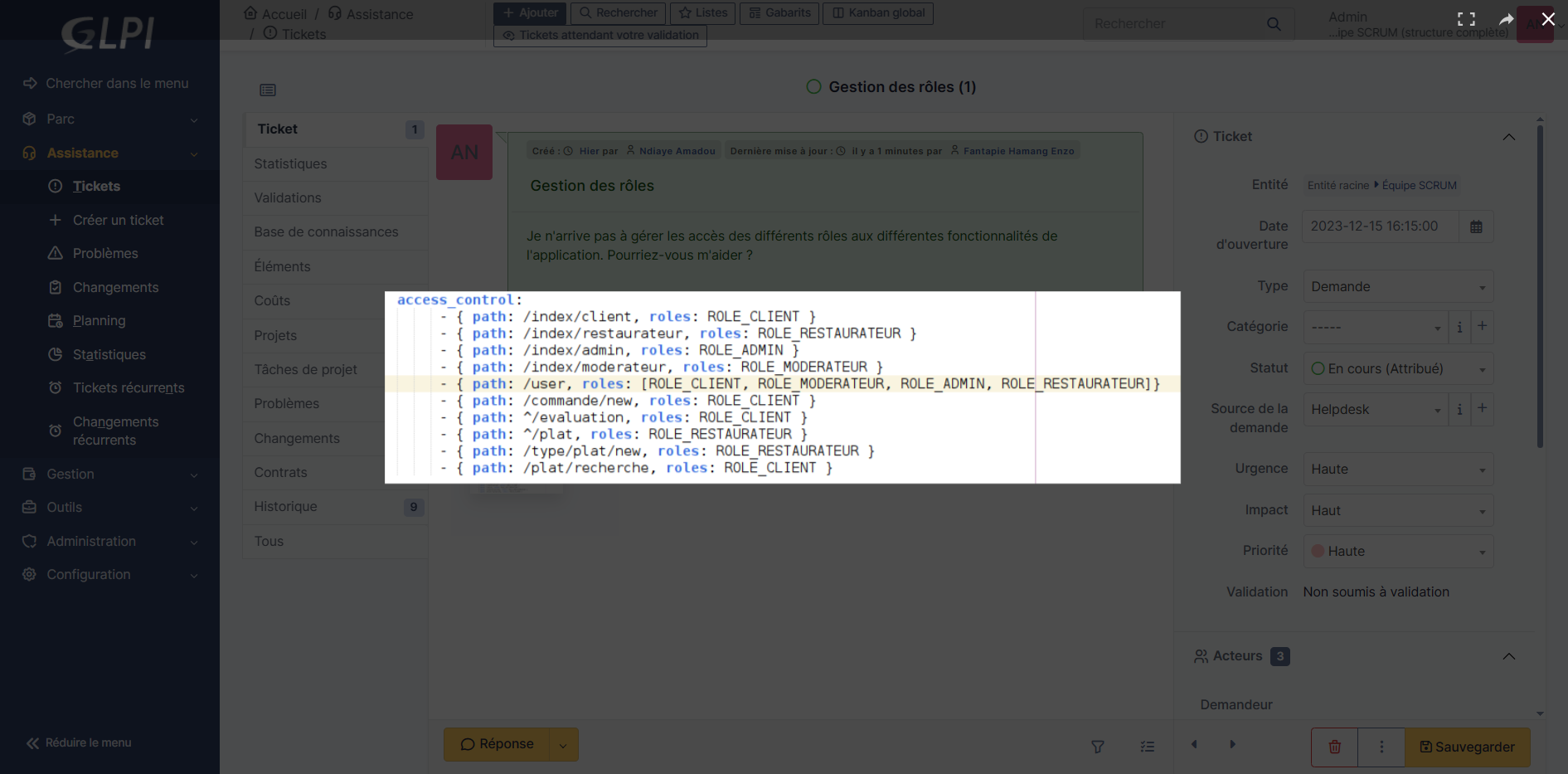Click the Rechercher toolbar button
Image resolution: width=1568 pixels, height=774 pixels.
pos(619,13)
